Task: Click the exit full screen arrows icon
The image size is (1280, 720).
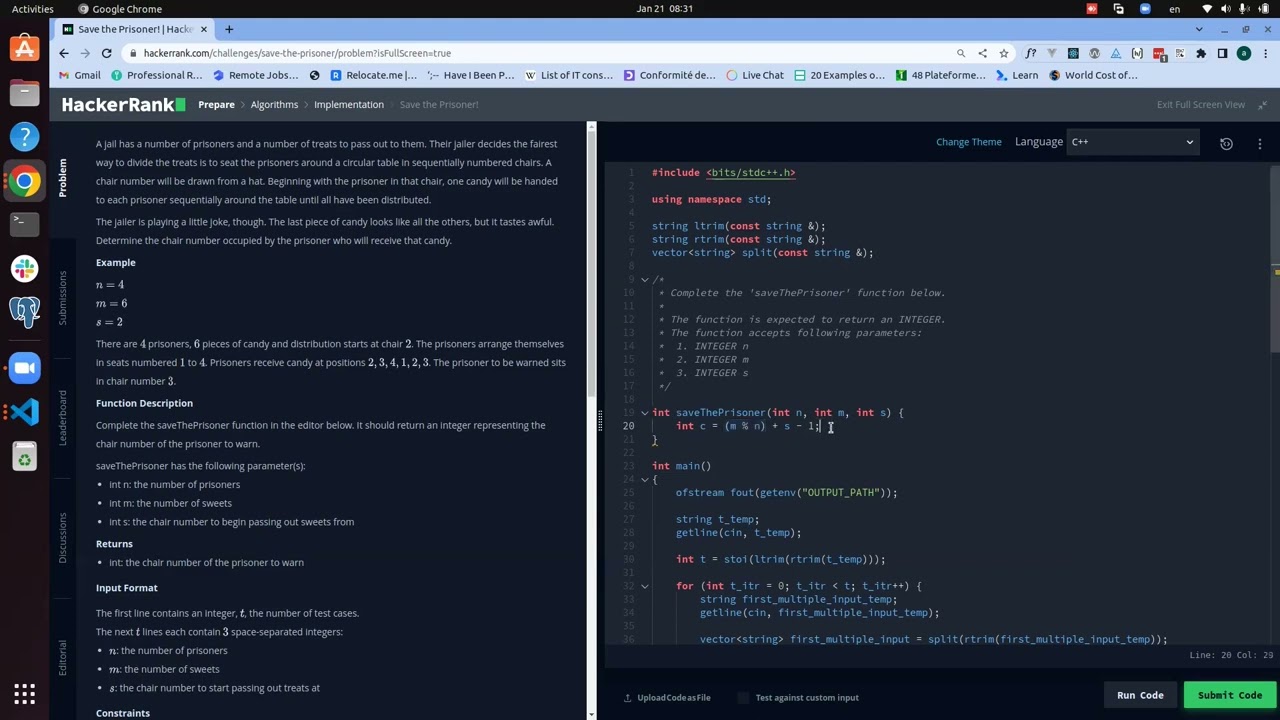Action: coord(1262,104)
